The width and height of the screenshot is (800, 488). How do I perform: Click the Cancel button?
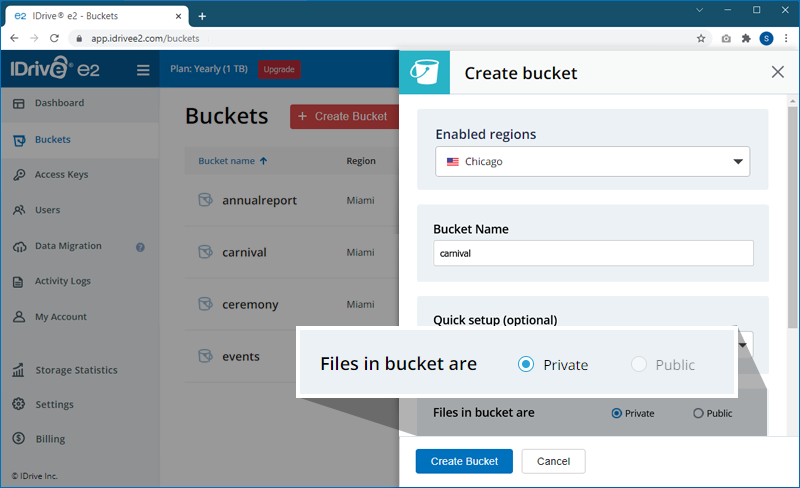pyautogui.click(x=553, y=461)
